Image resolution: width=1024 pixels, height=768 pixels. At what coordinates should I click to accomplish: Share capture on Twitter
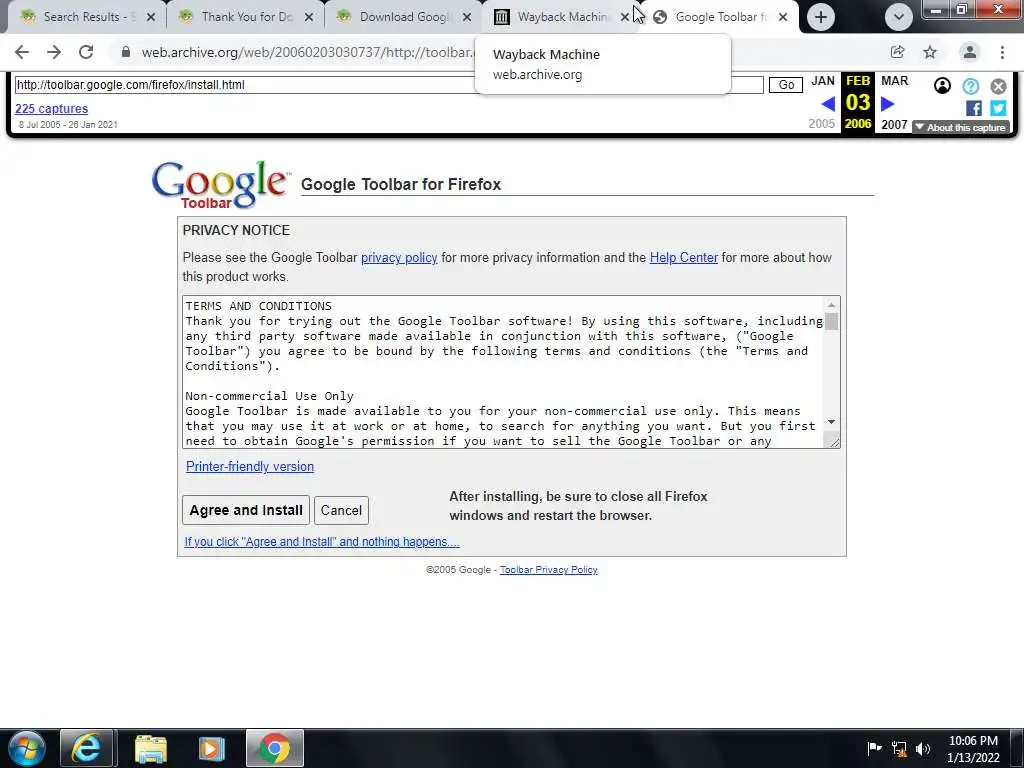click(999, 108)
